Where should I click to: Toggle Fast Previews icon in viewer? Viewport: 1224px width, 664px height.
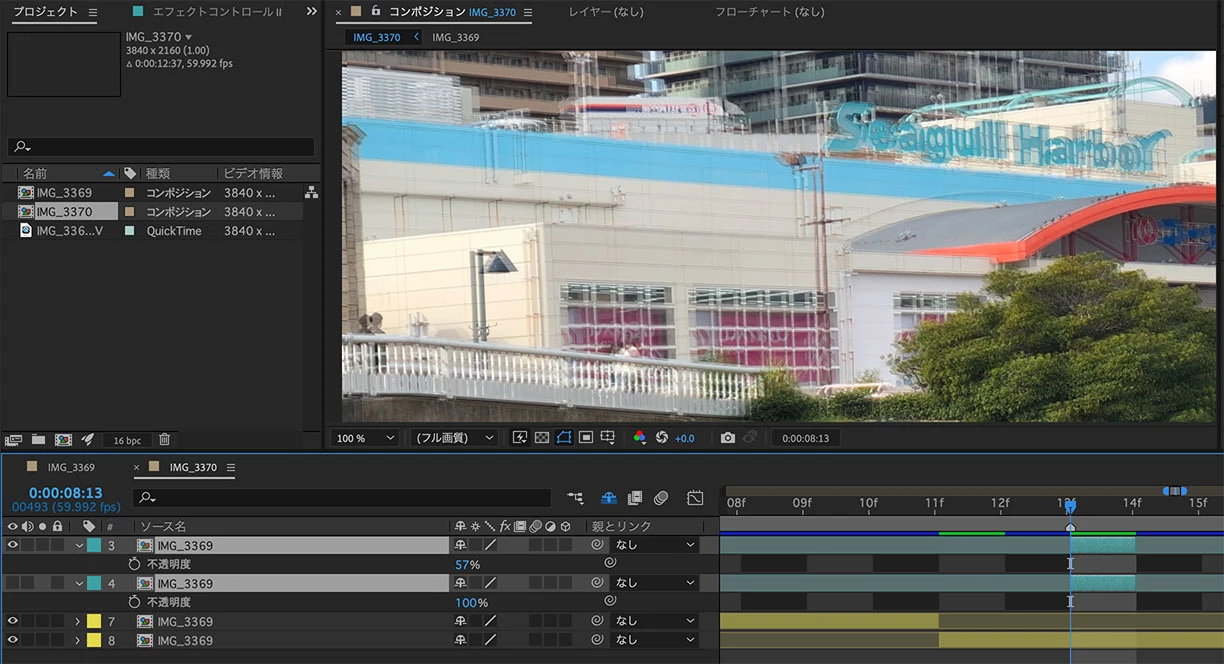[x=520, y=438]
